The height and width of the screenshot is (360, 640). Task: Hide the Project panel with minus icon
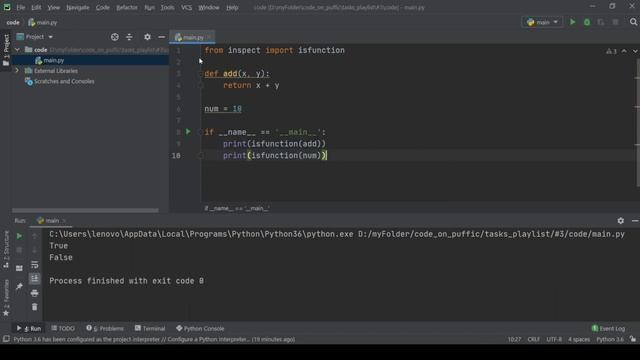[162, 37]
